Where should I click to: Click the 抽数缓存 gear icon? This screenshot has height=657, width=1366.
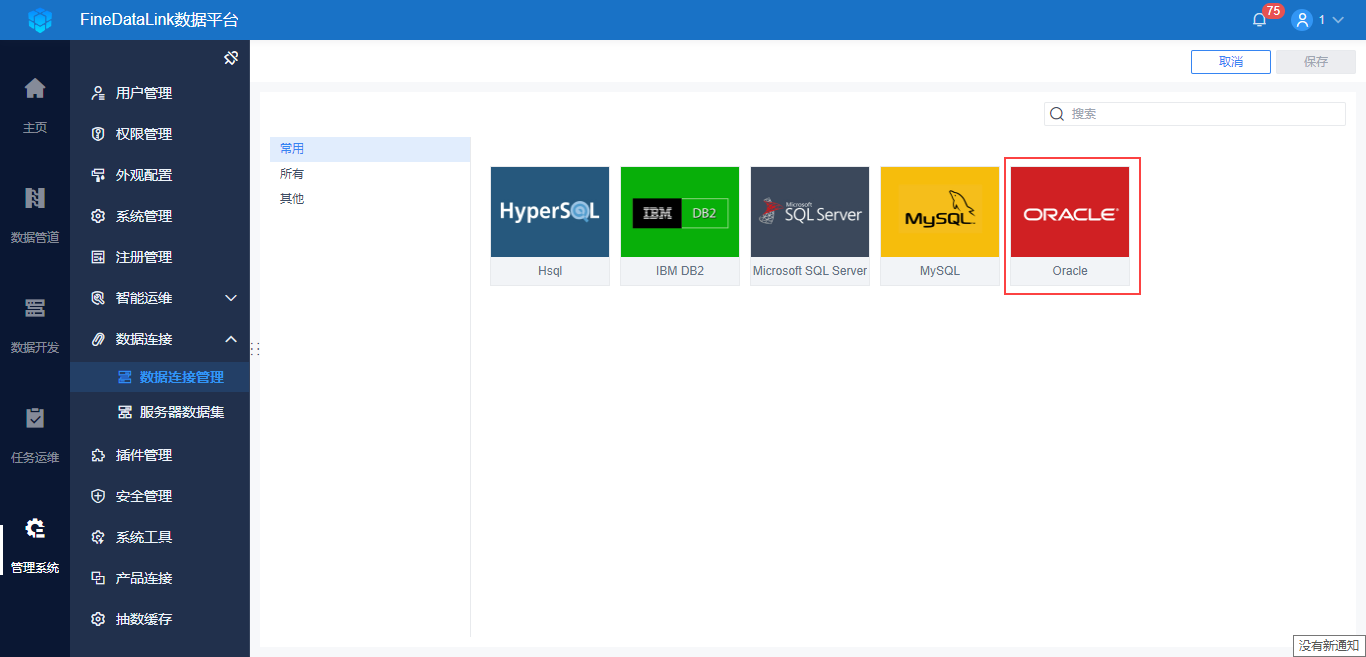[x=98, y=619]
